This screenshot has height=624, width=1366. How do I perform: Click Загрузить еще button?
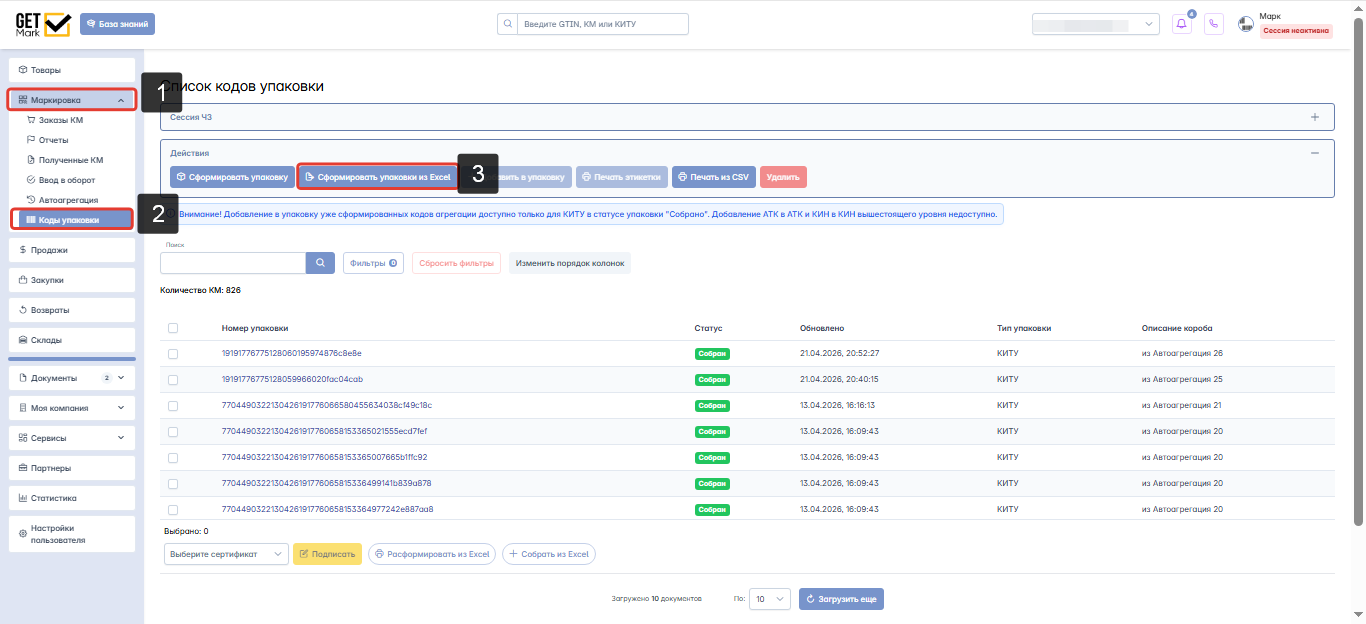[x=841, y=599]
